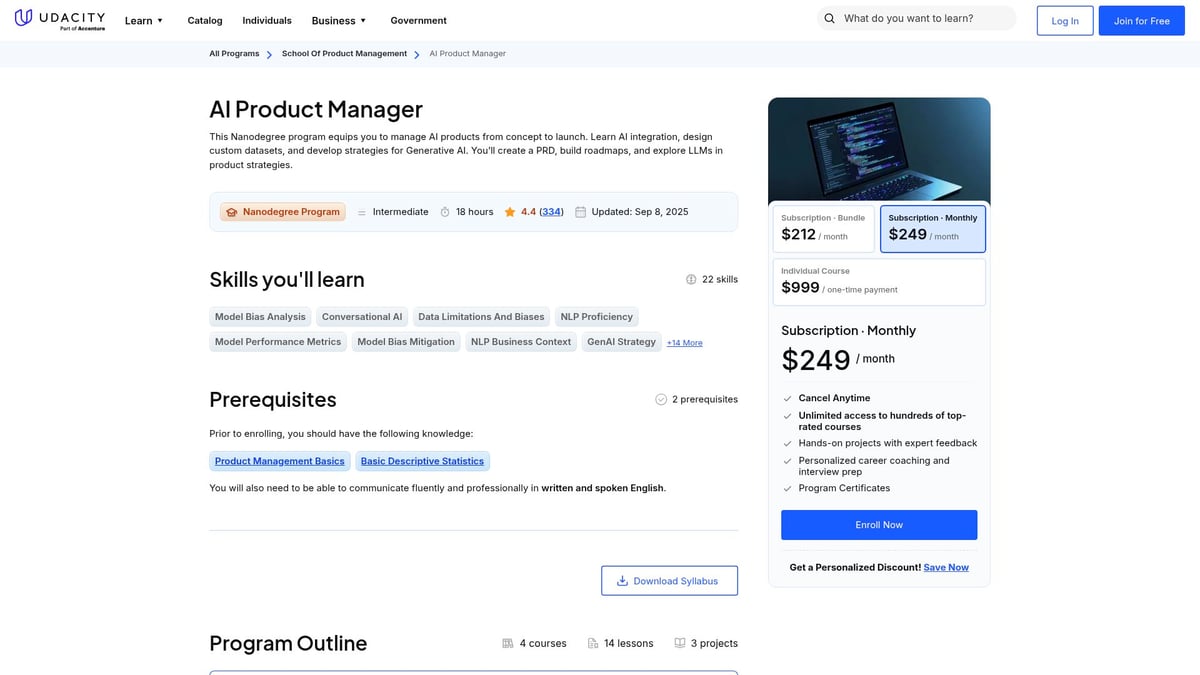Viewport: 1200px width, 675px height.
Task: Click the laptop course thumbnail image
Action: click(879, 151)
